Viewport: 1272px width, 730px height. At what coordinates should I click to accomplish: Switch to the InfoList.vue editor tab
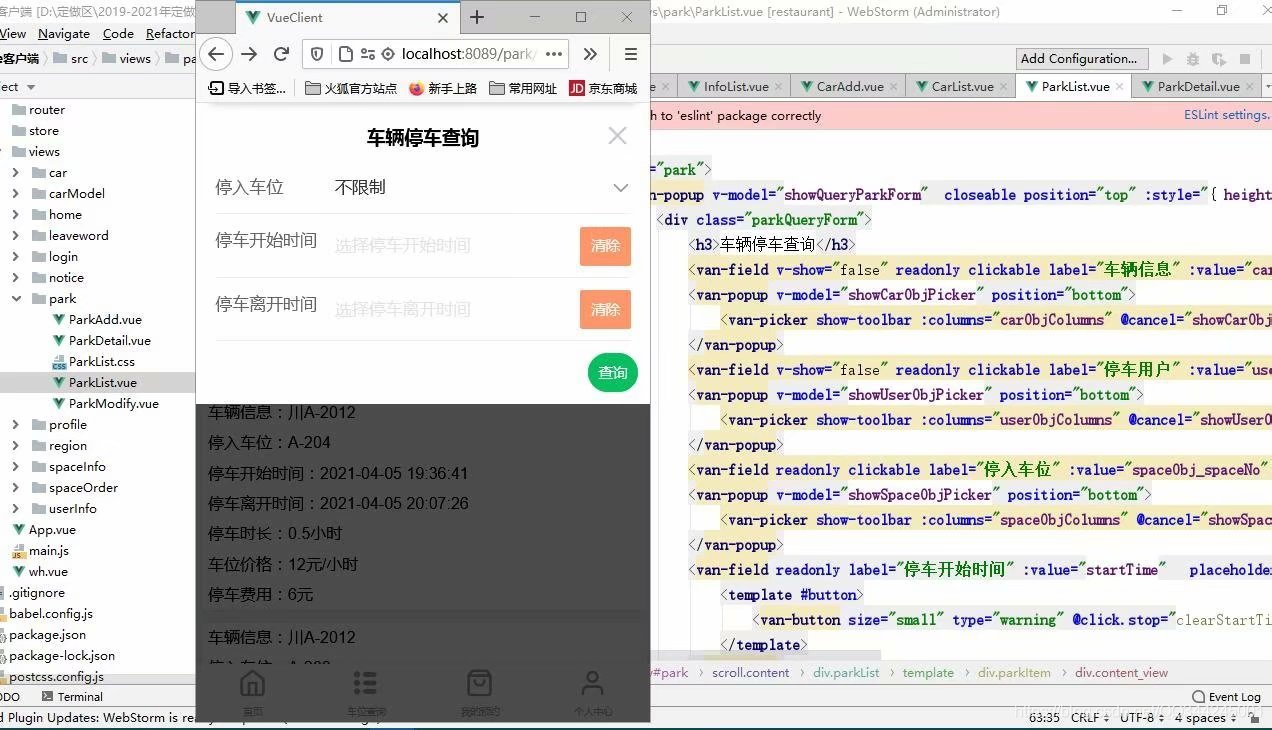736,87
